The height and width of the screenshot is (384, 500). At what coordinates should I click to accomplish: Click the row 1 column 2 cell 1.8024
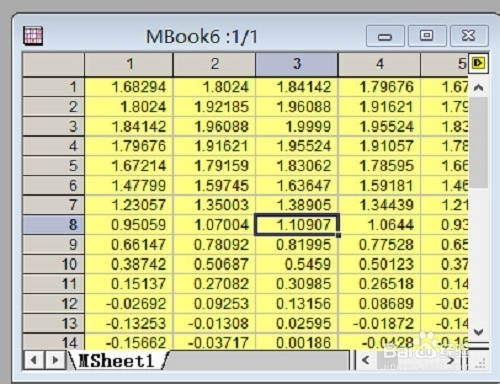[x=214, y=87]
